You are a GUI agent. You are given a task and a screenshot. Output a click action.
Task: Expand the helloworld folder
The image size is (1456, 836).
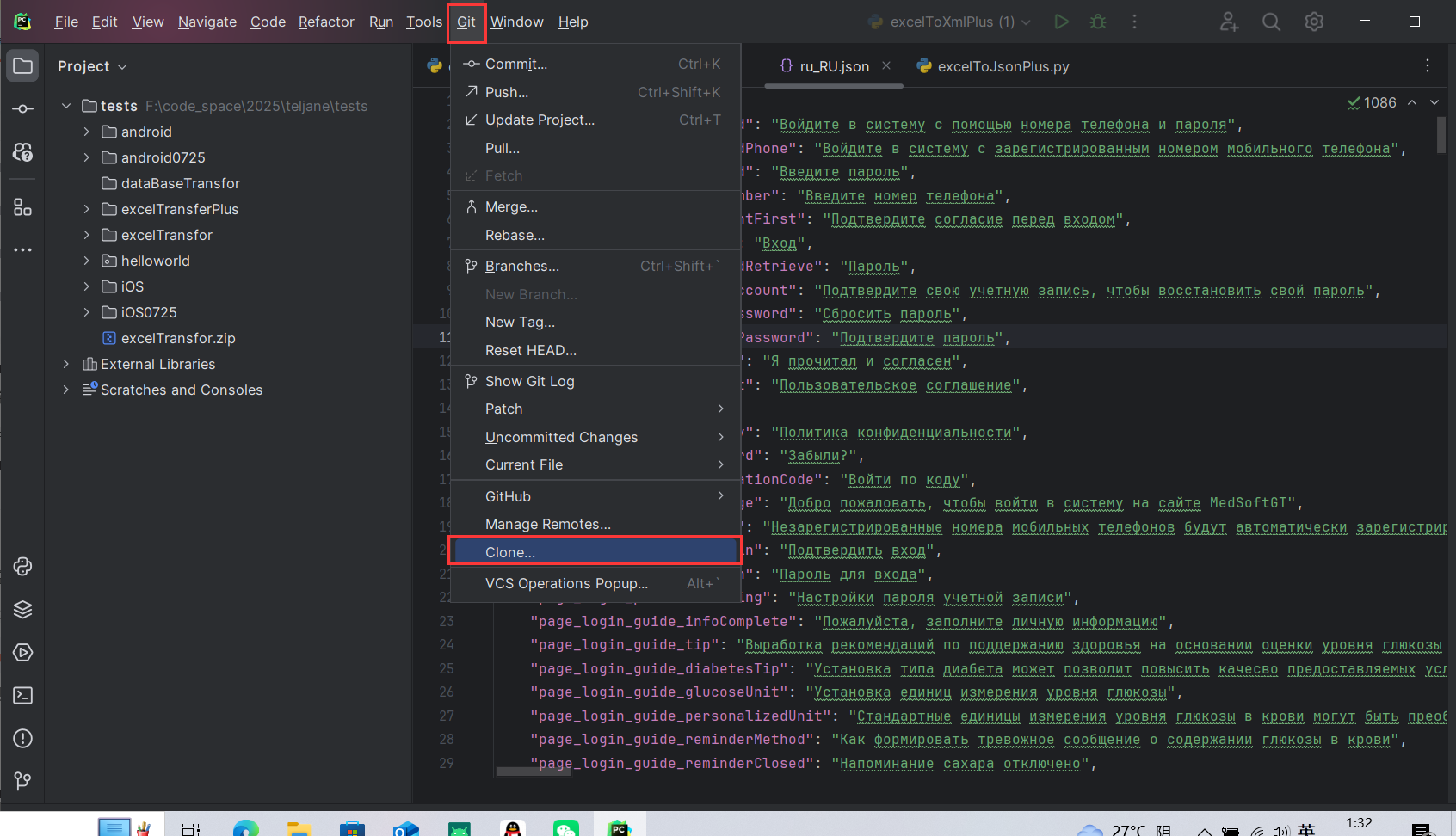(x=86, y=261)
